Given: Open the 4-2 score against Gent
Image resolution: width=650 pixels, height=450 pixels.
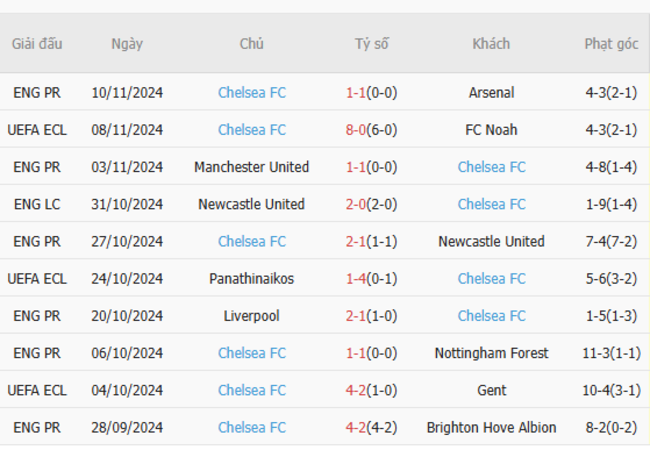Looking at the screenshot, I should coord(356,390).
